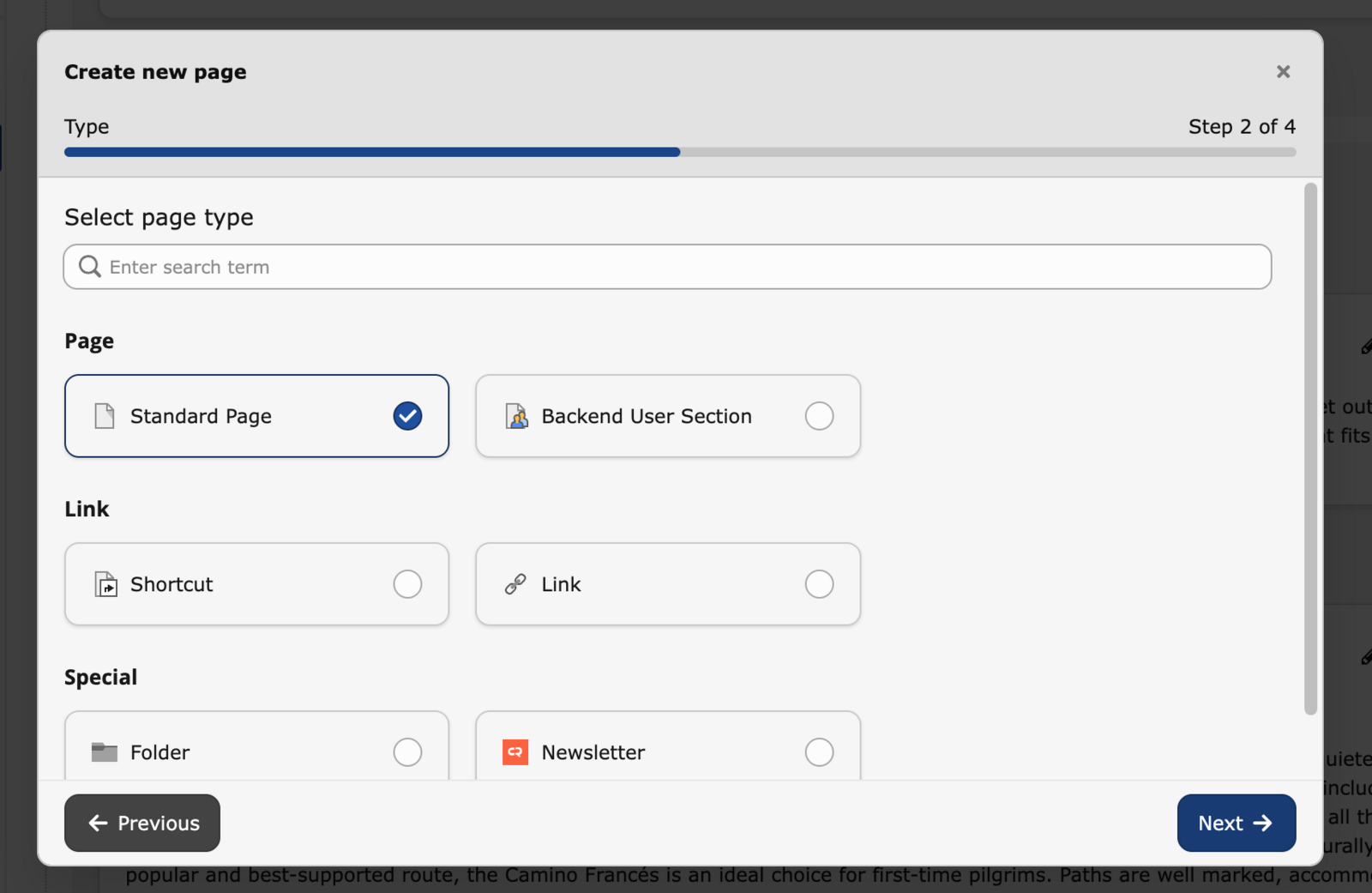Close the Create new page dialog

pyautogui.click(x=1283, y=72)
